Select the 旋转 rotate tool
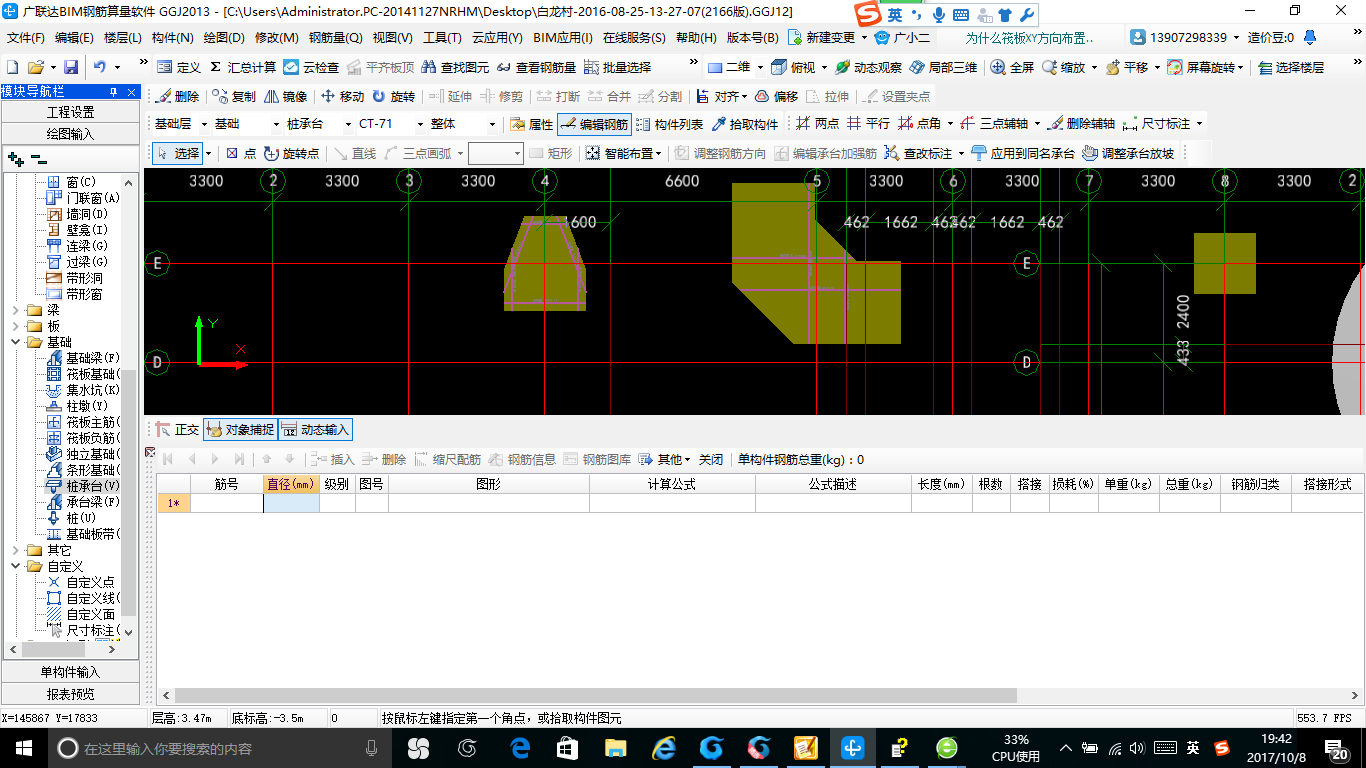 tap(393, 96)
